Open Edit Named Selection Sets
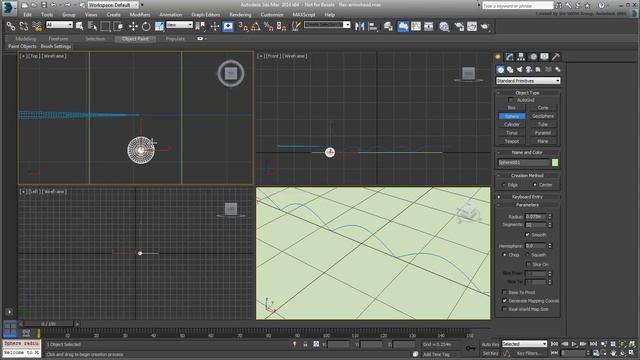Screen dimensions: 640x360 tap(296, 26)
